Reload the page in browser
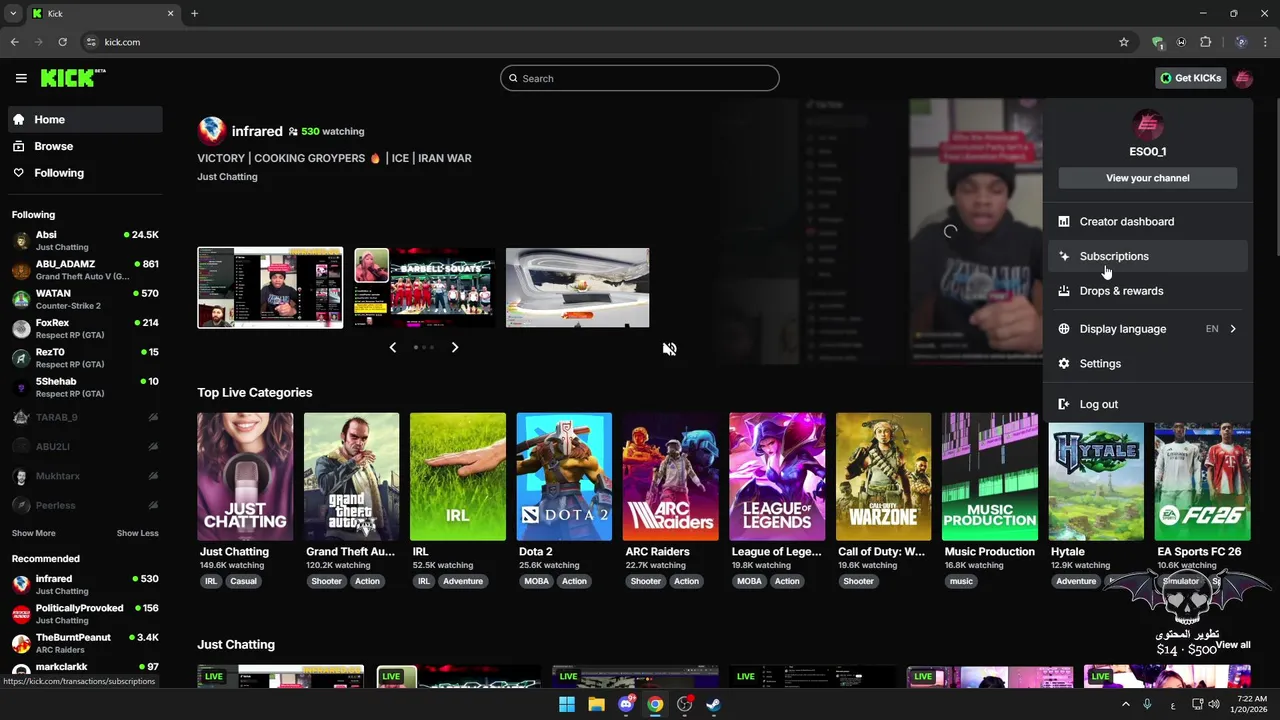 pos(62,42)
